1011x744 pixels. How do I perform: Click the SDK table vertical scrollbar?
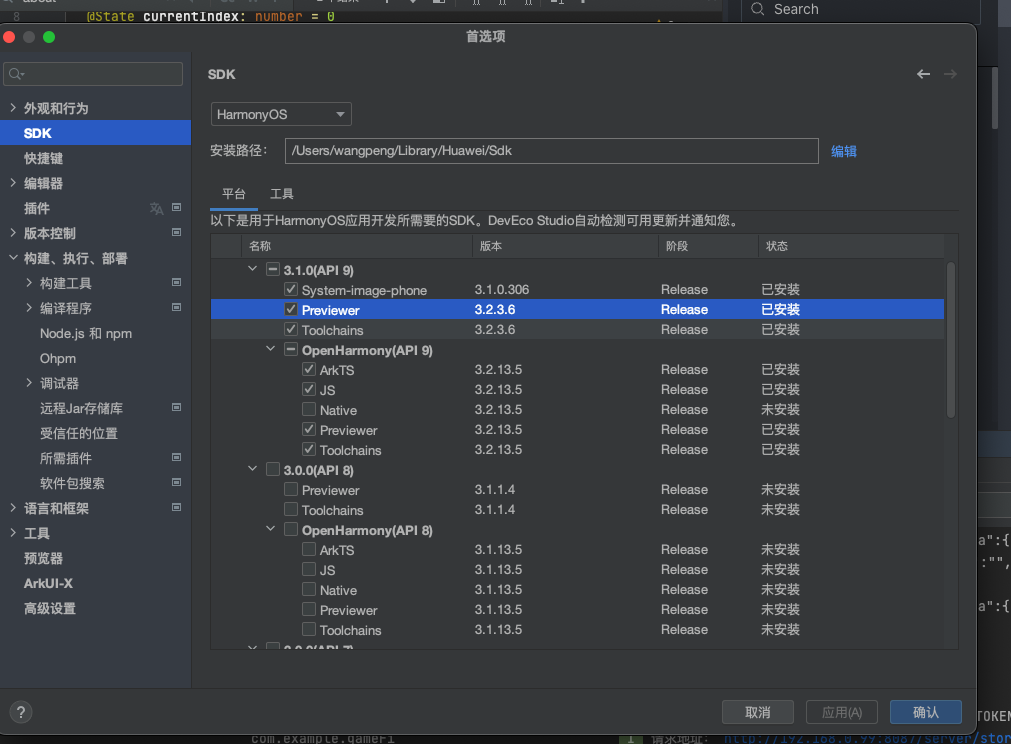pos(950,339)
